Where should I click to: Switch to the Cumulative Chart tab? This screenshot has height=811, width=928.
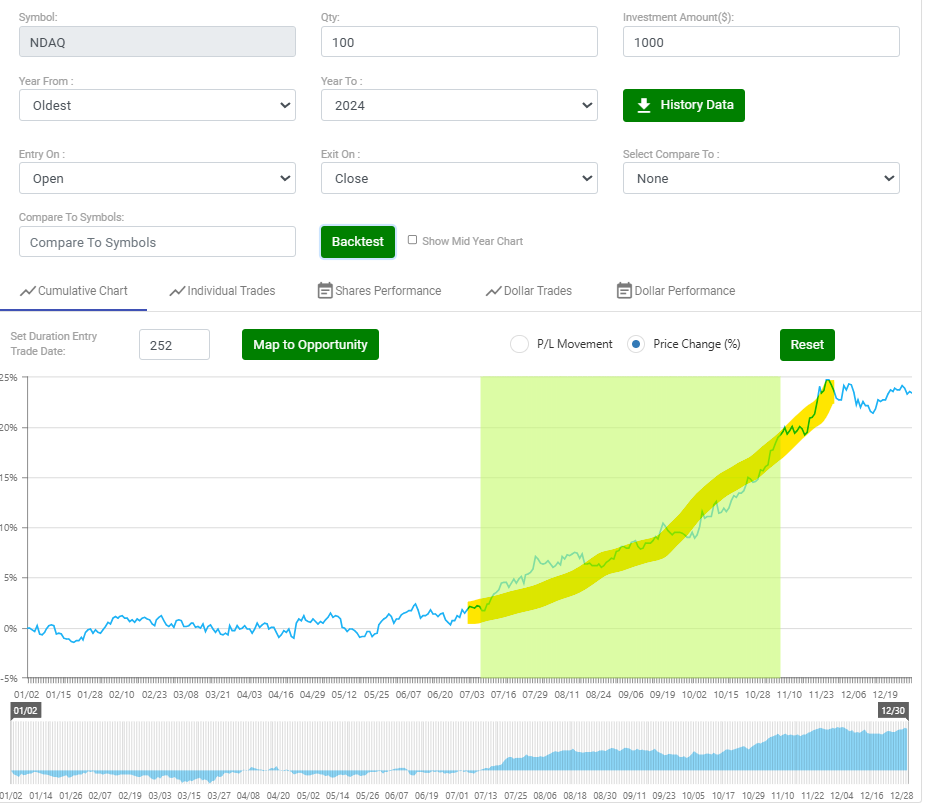[74, 293]
